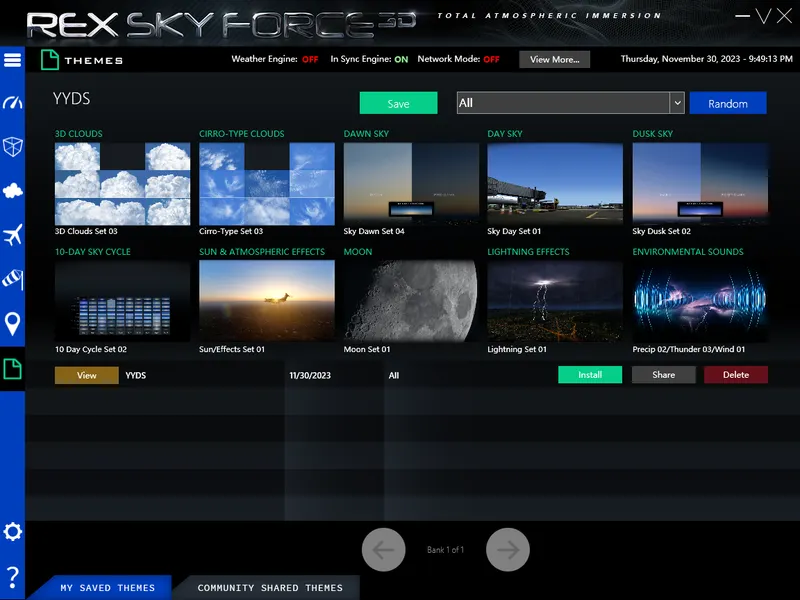Click the help question mark icon
This screenshot has width=800, height=600.
(x=12, y=576)
